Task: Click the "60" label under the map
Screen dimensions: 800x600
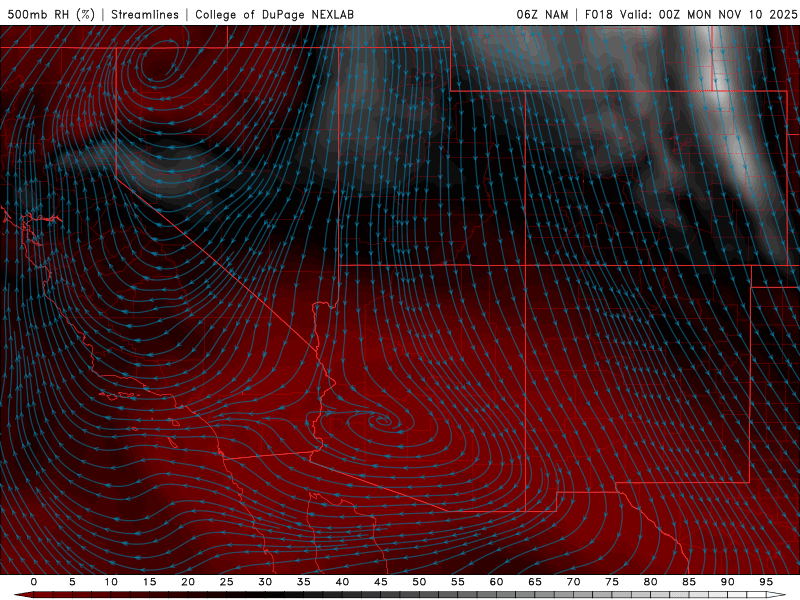Action: coord(496,582)
